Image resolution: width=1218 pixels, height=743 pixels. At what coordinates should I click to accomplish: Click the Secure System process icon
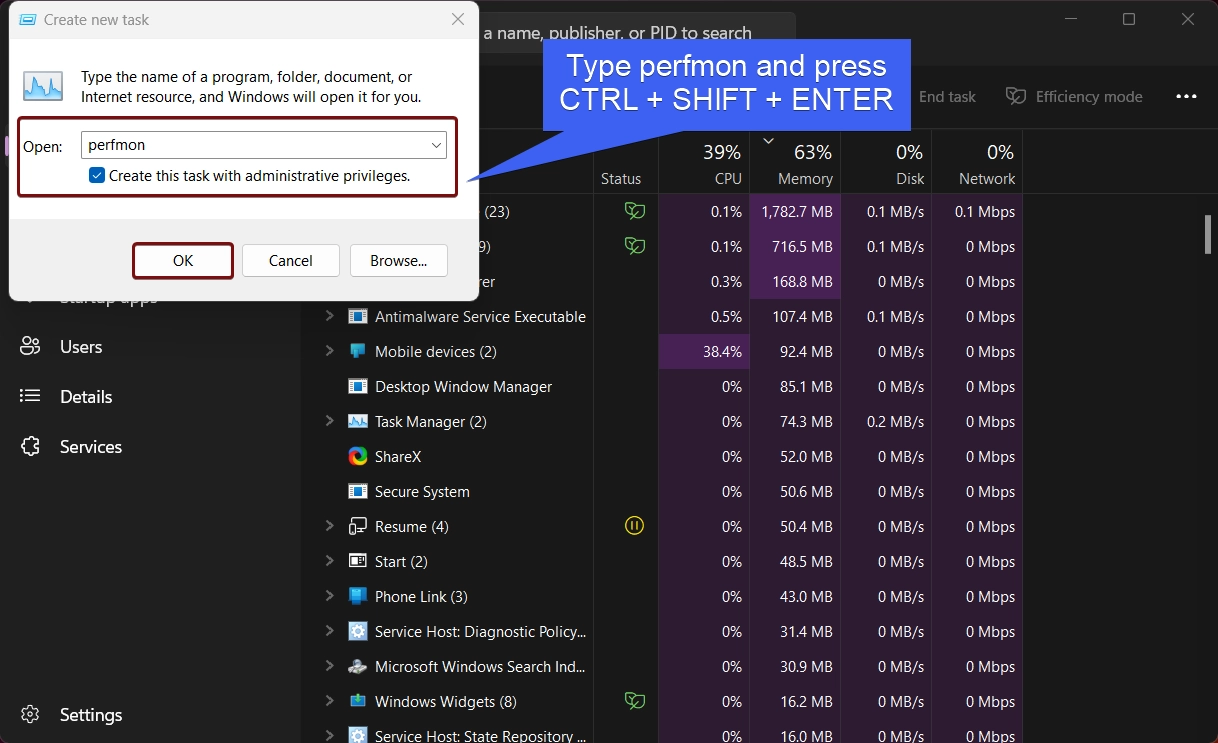click(357, 491)
